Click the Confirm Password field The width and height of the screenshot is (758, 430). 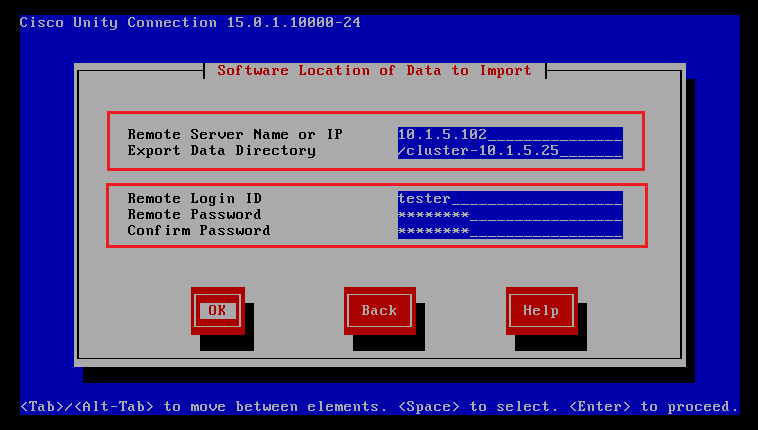pos(510,230)
